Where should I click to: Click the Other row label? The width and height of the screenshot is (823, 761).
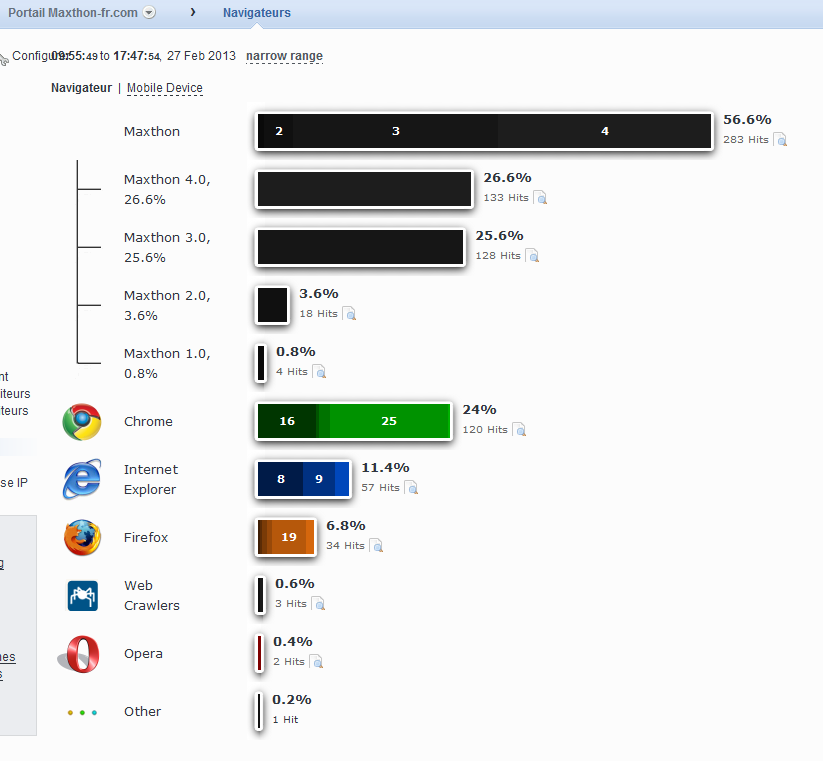click(x=142, y=712)
